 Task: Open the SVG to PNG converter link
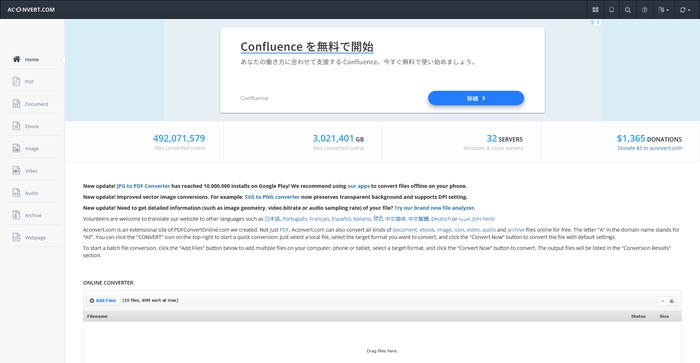coord(272,197)
